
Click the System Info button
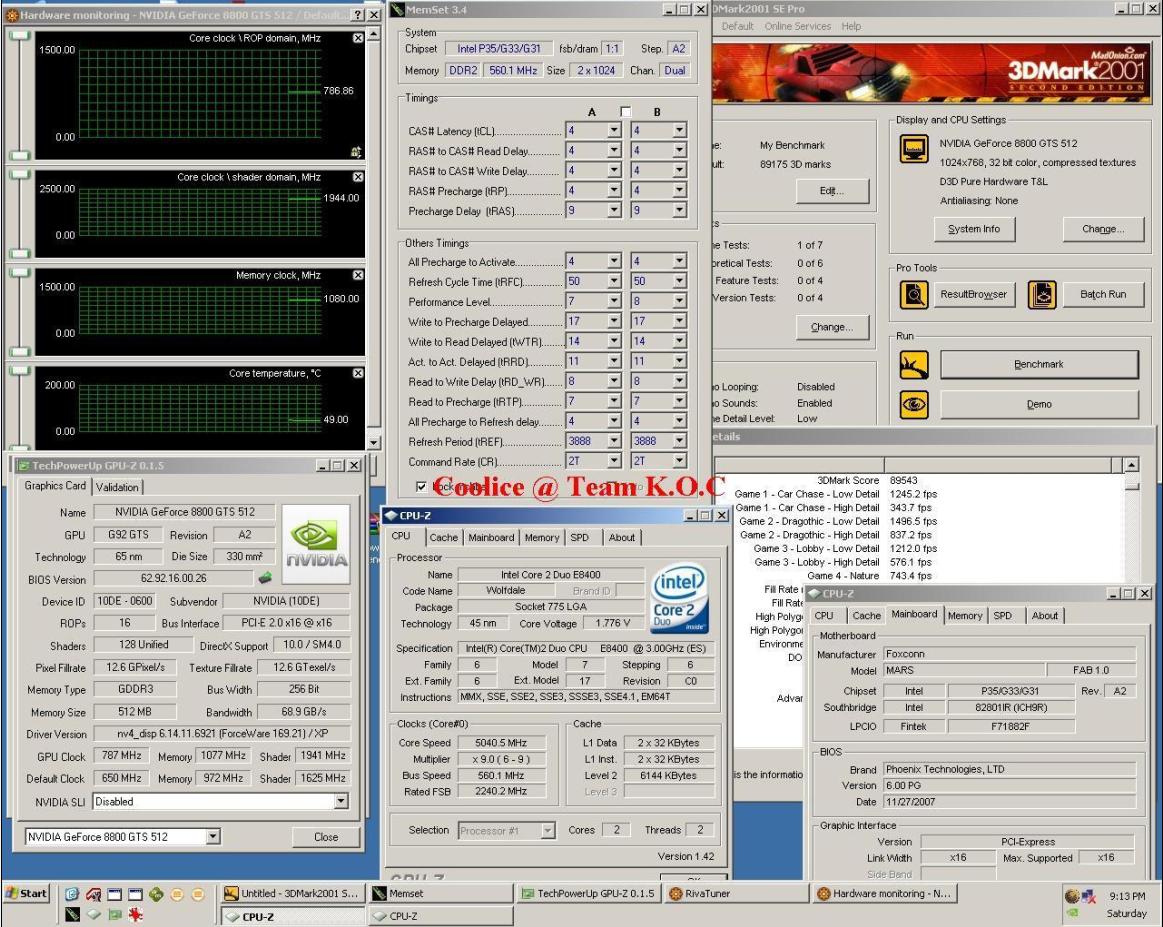974,229
